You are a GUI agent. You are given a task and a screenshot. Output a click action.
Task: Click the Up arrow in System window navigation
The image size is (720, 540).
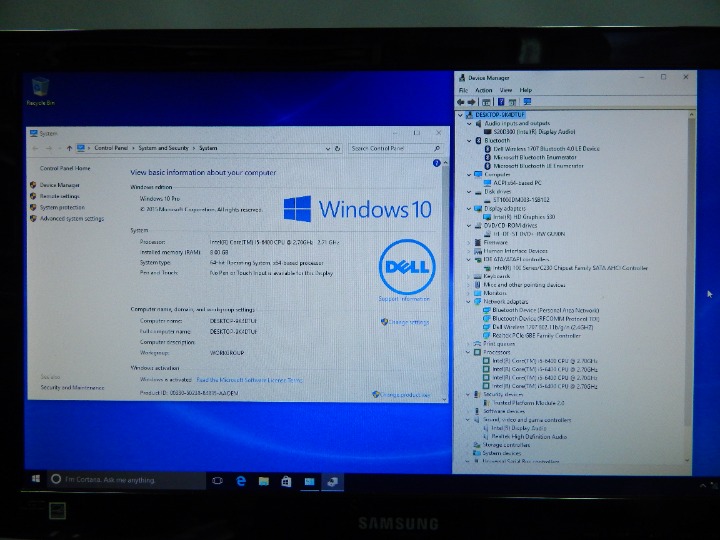tap(69, 148)
